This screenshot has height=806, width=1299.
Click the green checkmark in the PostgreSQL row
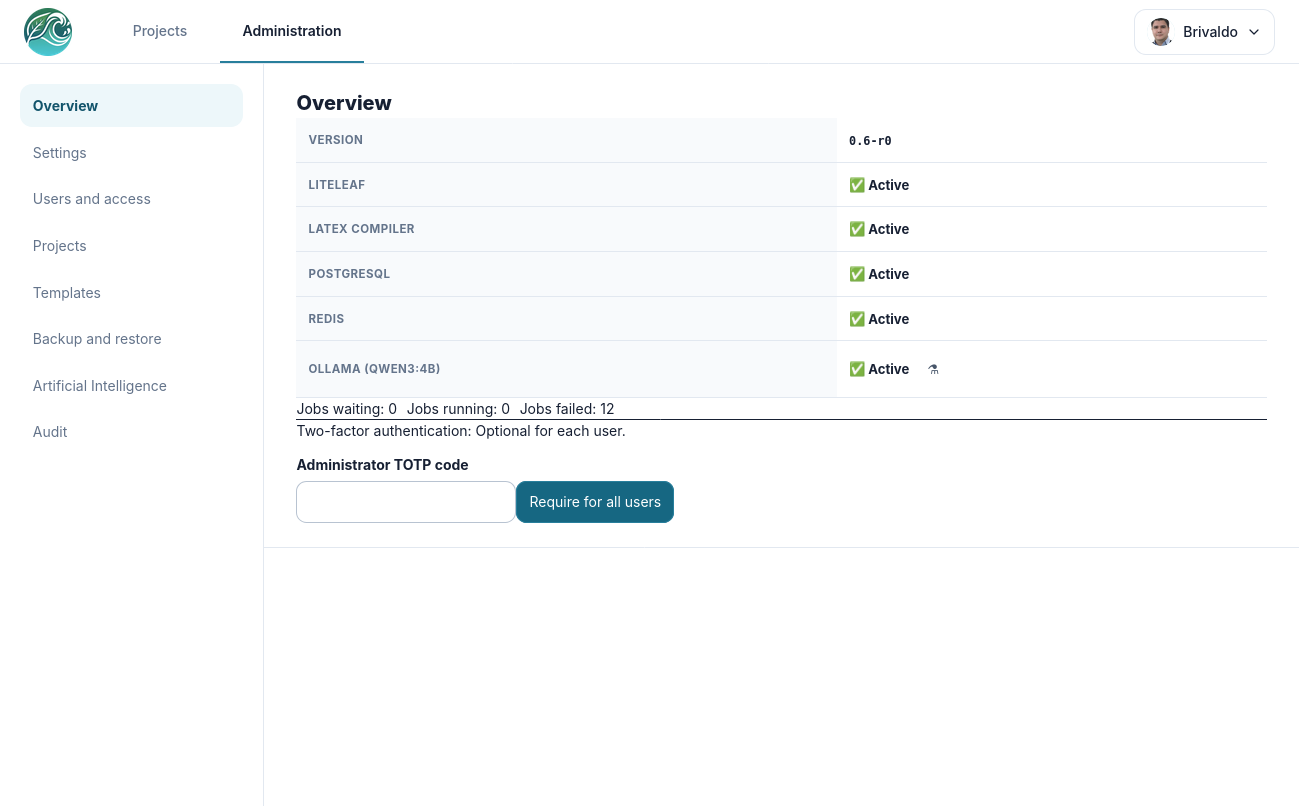857,274
